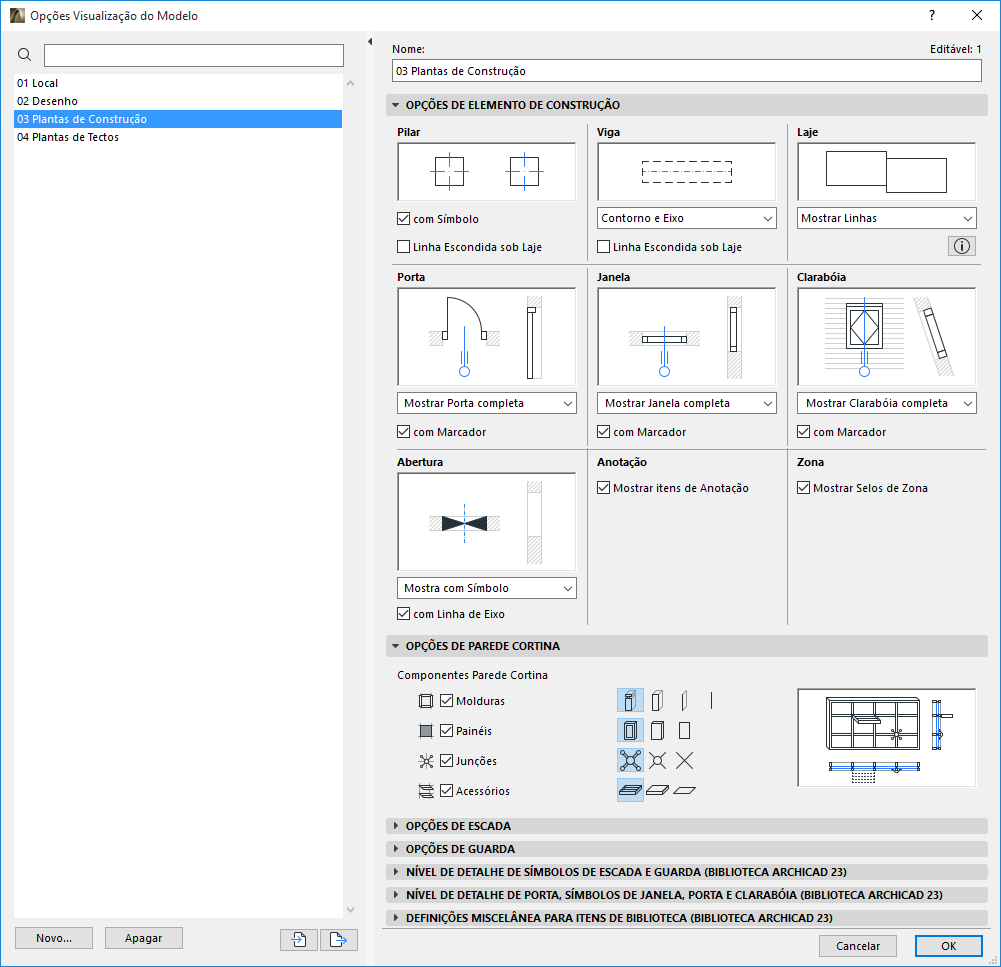Disable Mostrar Selos de Zona

(x=803, y=487)
